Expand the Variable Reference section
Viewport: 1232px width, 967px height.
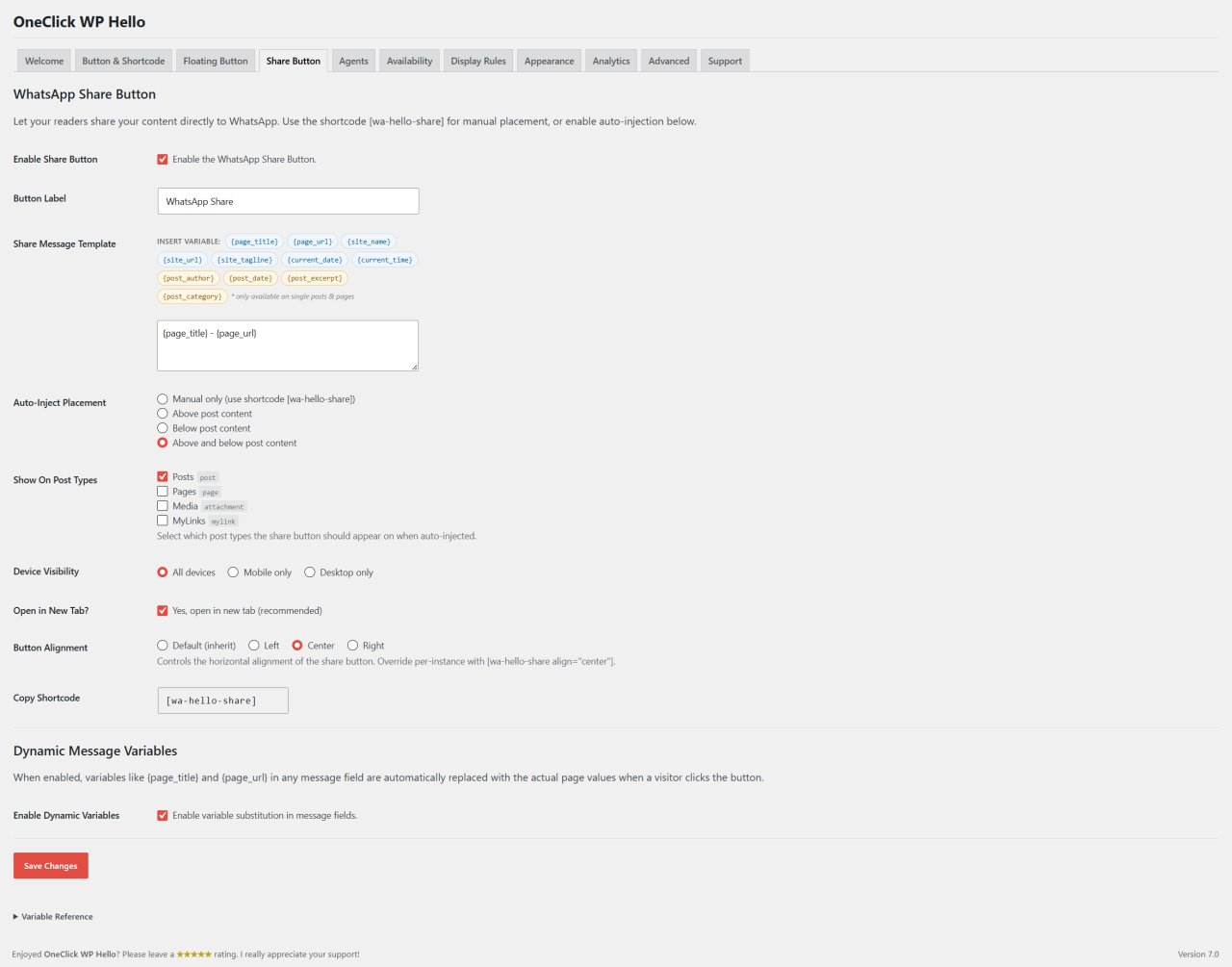tap(53, 917)
